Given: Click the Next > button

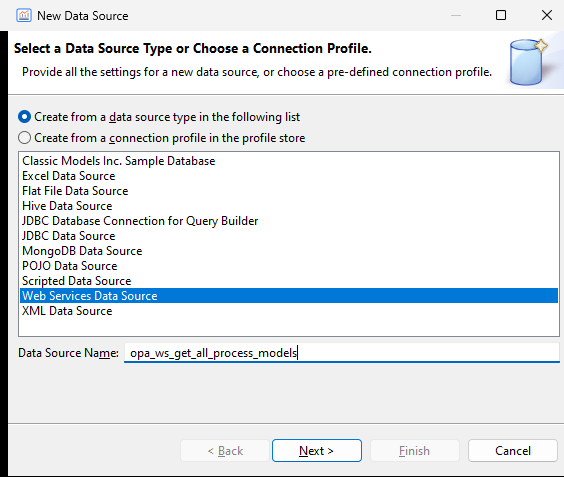Looking at the screenshot, I should 317,451.
